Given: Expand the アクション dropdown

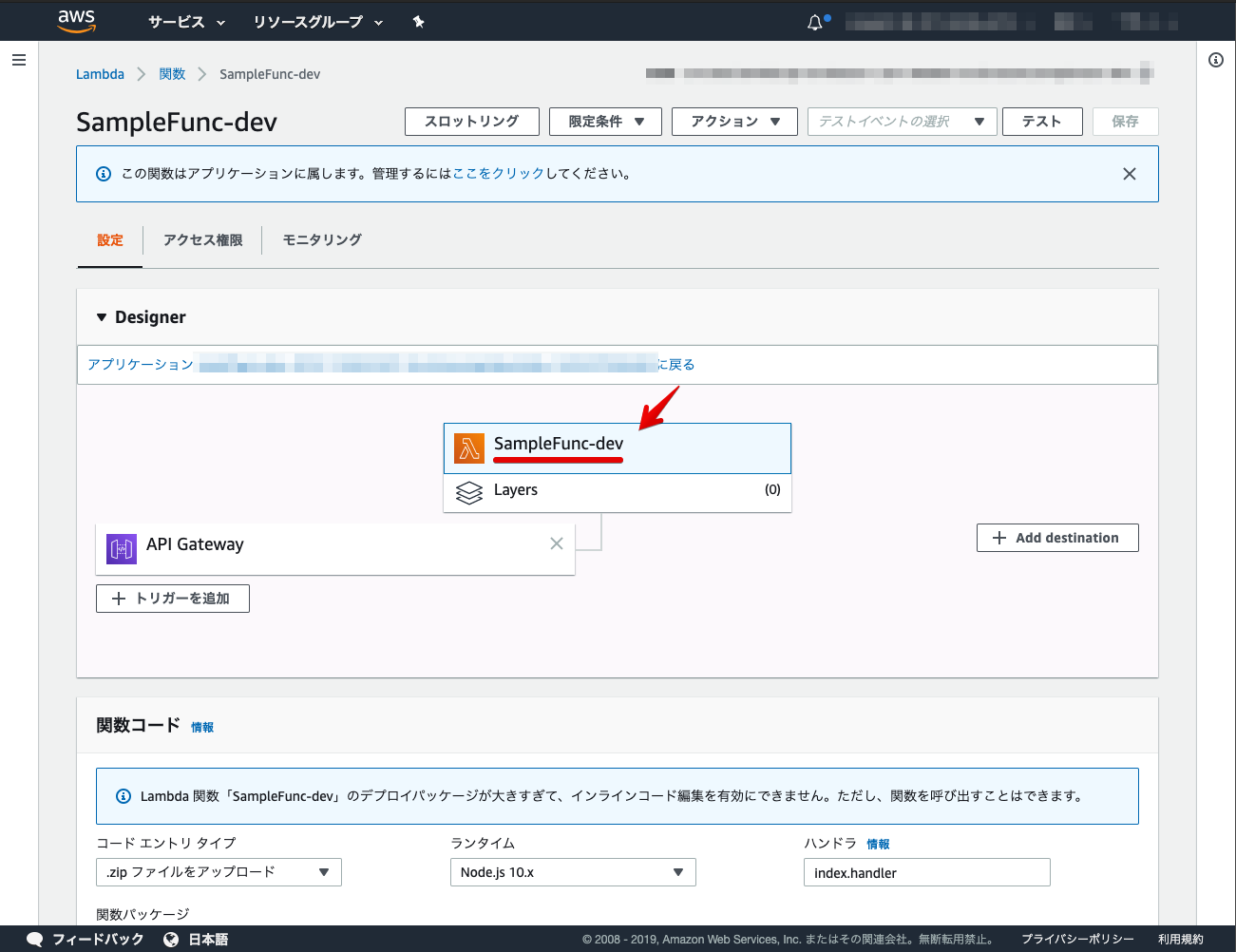Looking at the screenshot, I should [x=734, y=122].
